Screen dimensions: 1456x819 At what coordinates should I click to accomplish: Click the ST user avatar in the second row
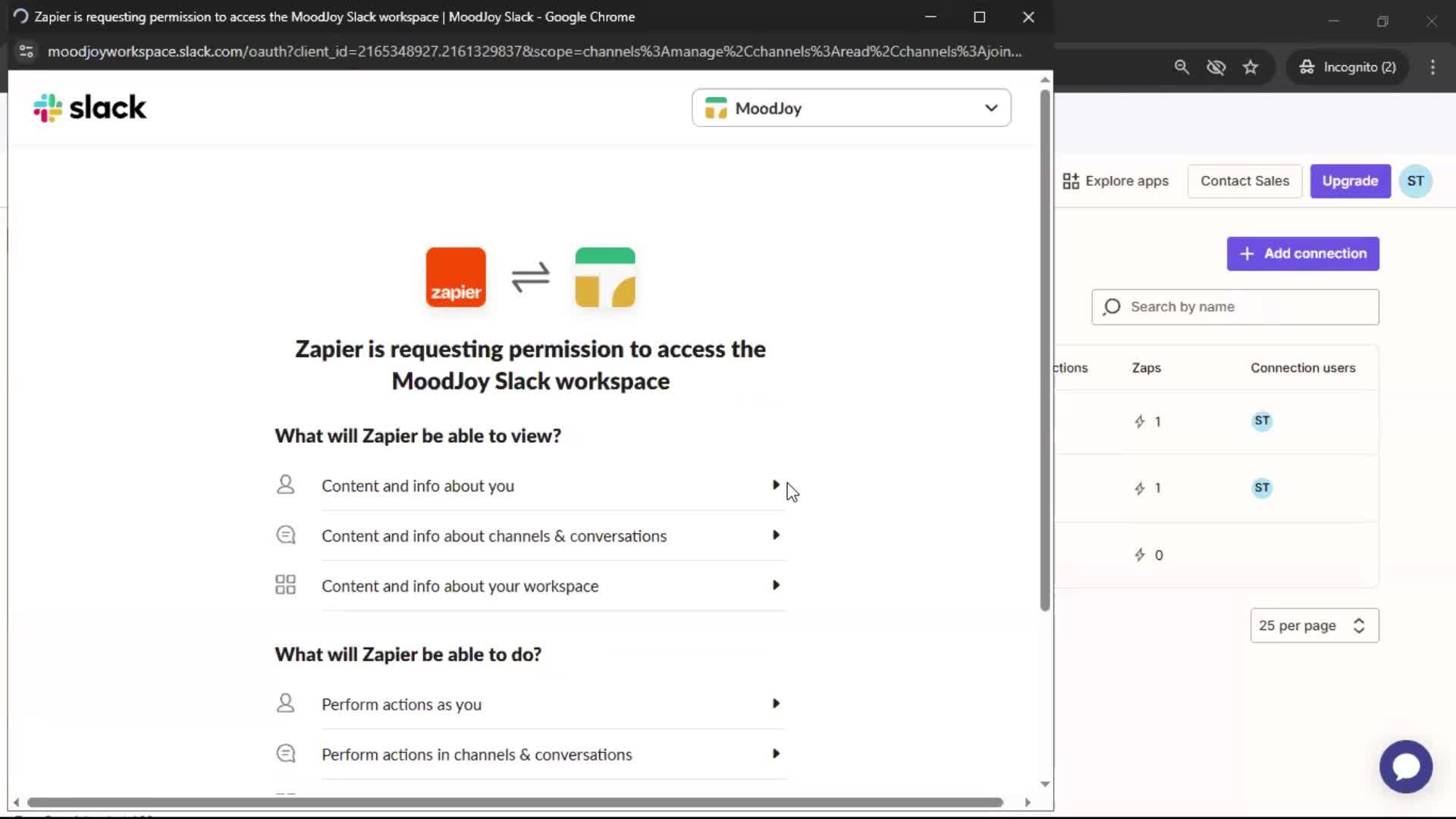click(1262, 488)
